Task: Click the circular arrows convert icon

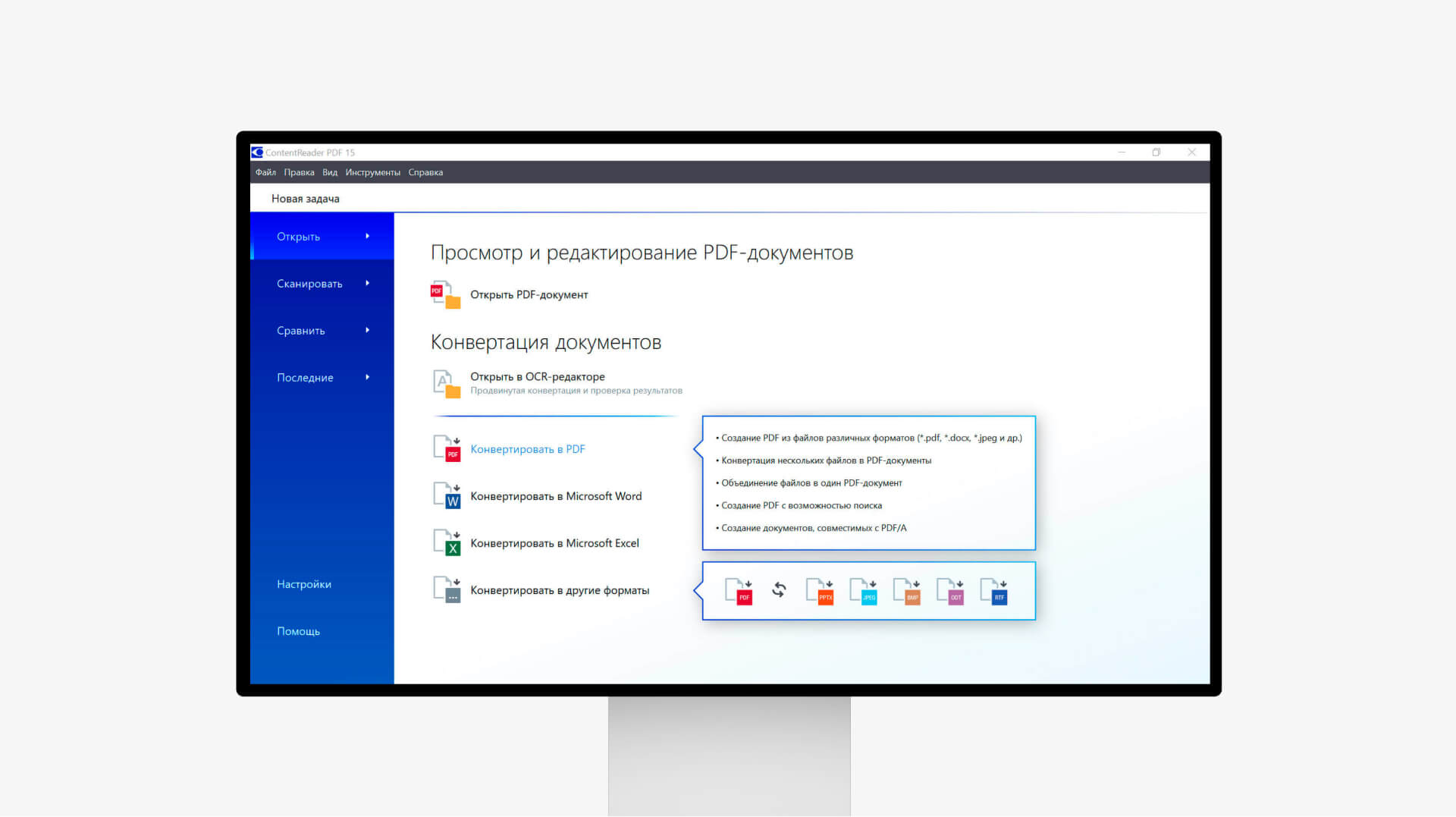Action: pyautogui.click(x=779, y=589)
